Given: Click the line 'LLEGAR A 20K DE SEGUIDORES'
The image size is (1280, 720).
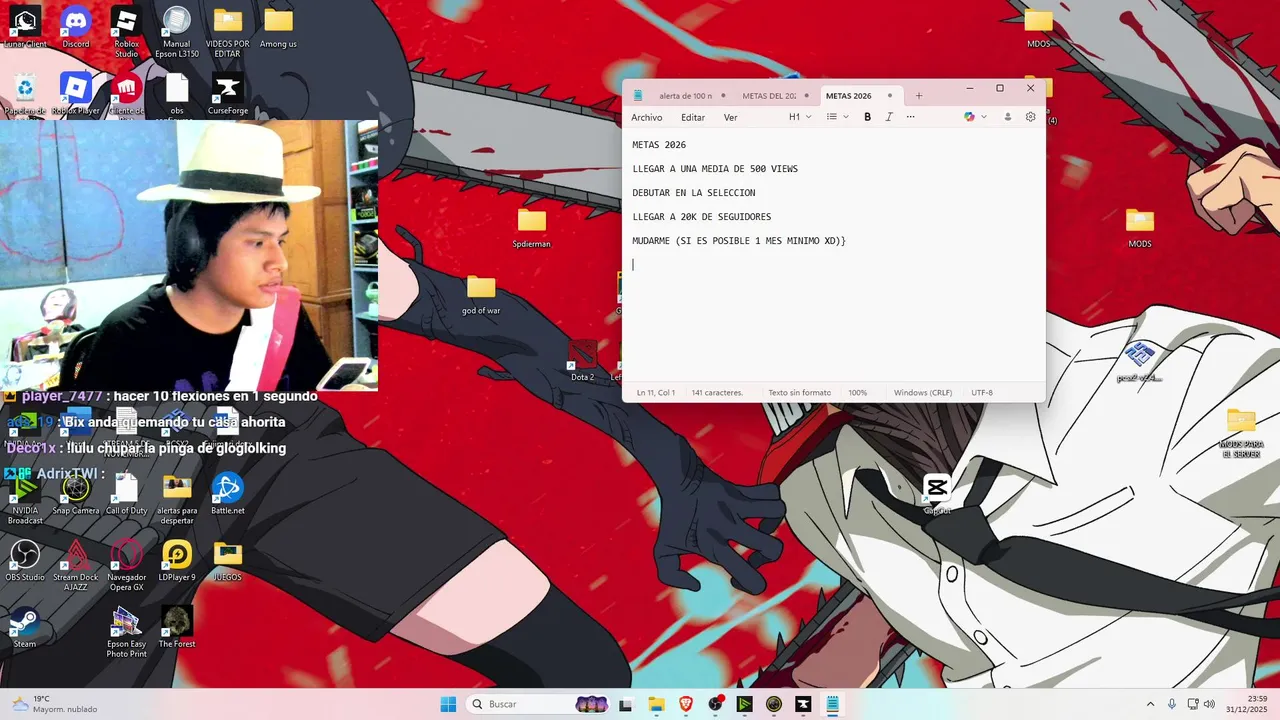Looking at the screenshot, I should 702,217.
